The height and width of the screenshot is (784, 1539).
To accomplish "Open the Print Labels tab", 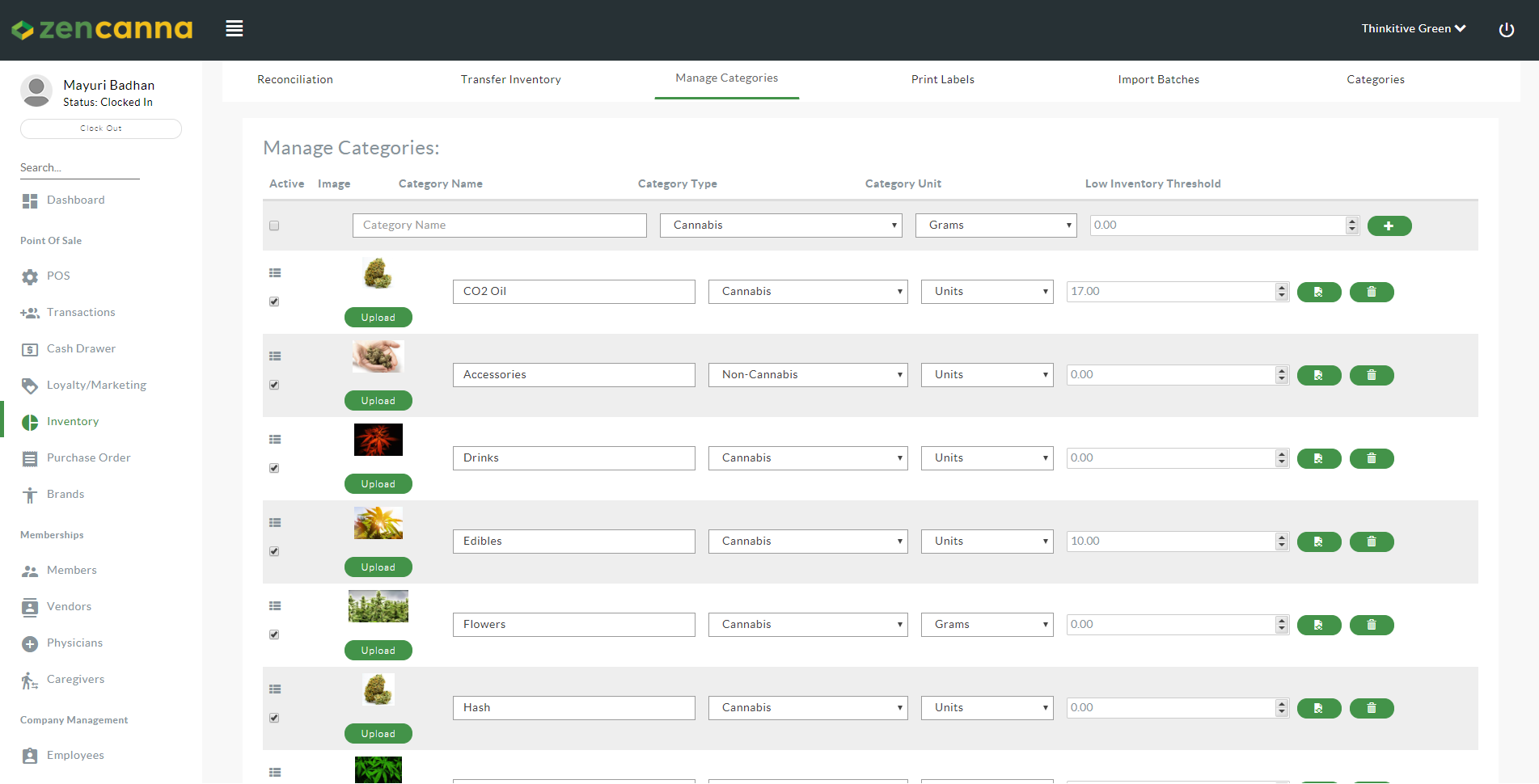I will click(x=943, y=80).
